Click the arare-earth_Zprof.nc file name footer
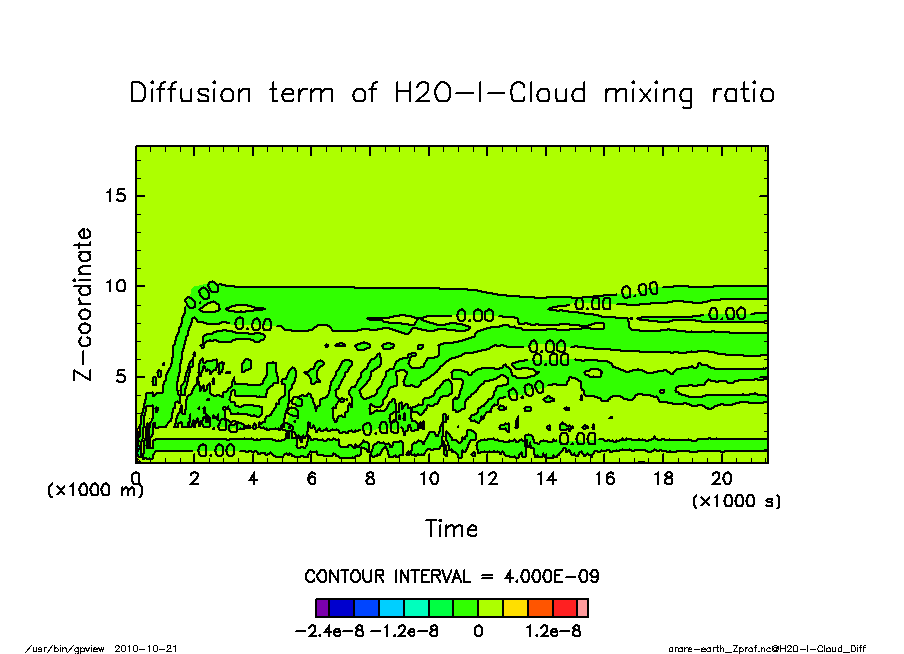The height and width of the screenshot is (654, 904). [766, 648]
